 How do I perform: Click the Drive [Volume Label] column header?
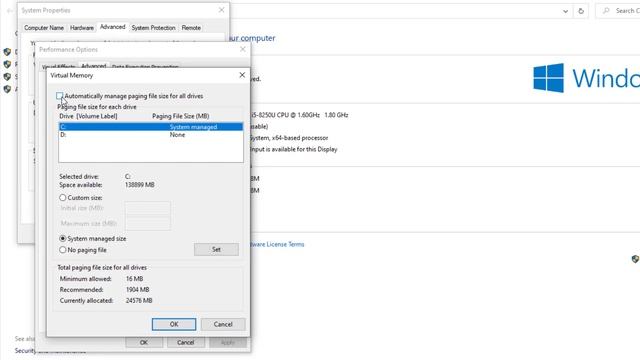(88, 116)
